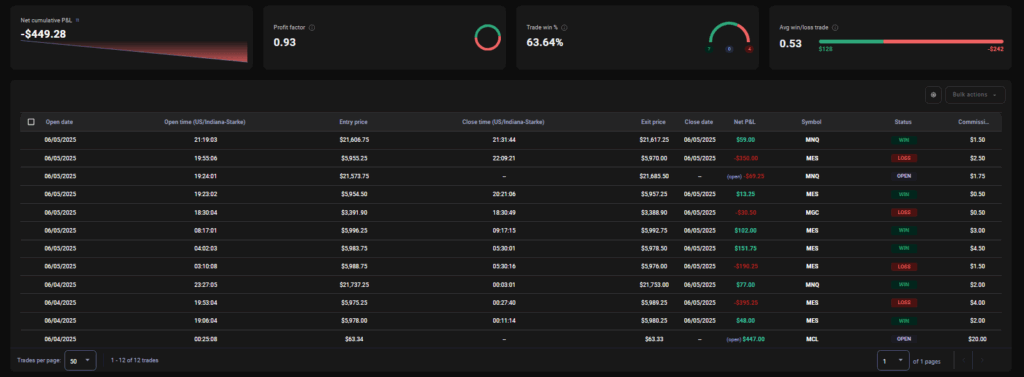Click the 63.64% trade win value

(x=545, y=42)
